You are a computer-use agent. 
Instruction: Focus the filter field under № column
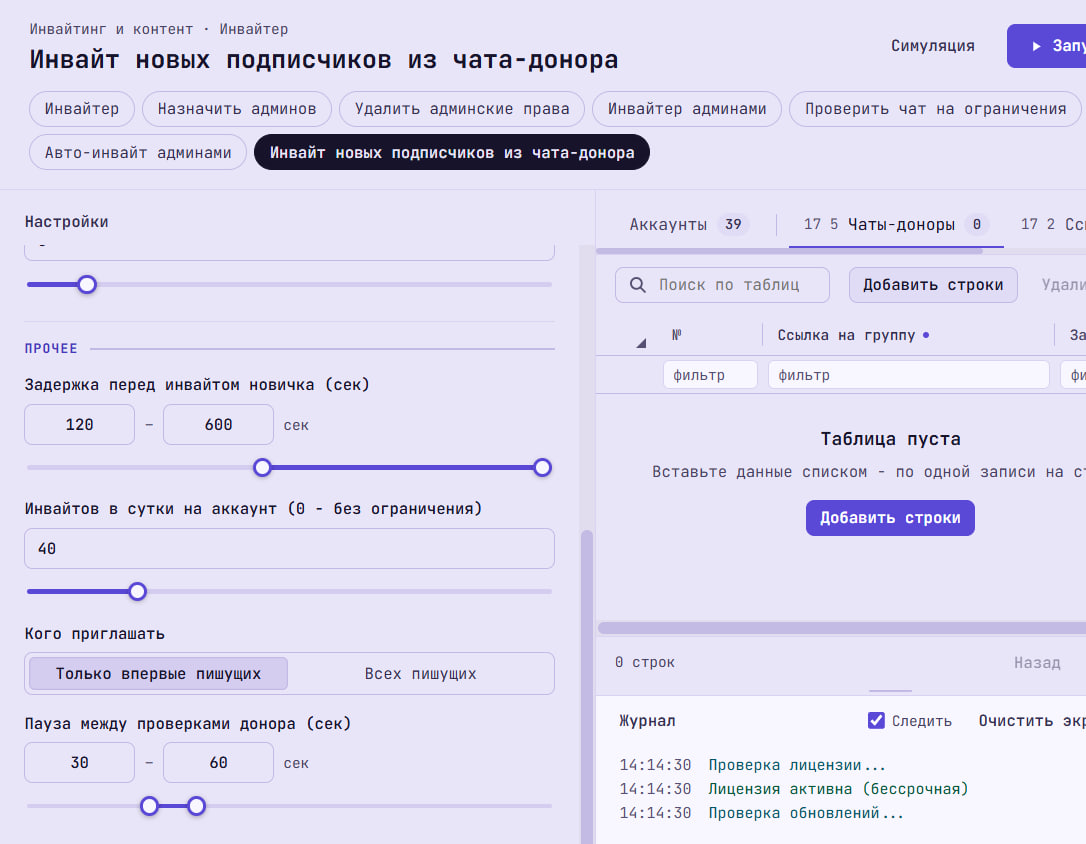(x=710, y=375)
